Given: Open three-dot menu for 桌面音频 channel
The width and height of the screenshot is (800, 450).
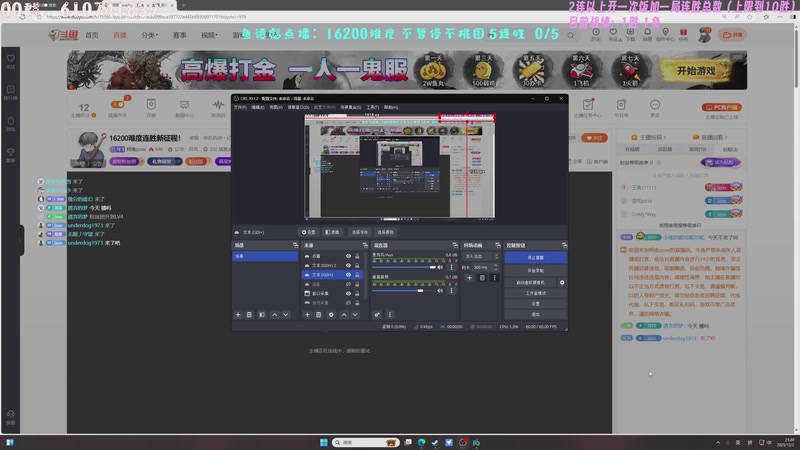Looking at the screenshot, I should (451, 291).
